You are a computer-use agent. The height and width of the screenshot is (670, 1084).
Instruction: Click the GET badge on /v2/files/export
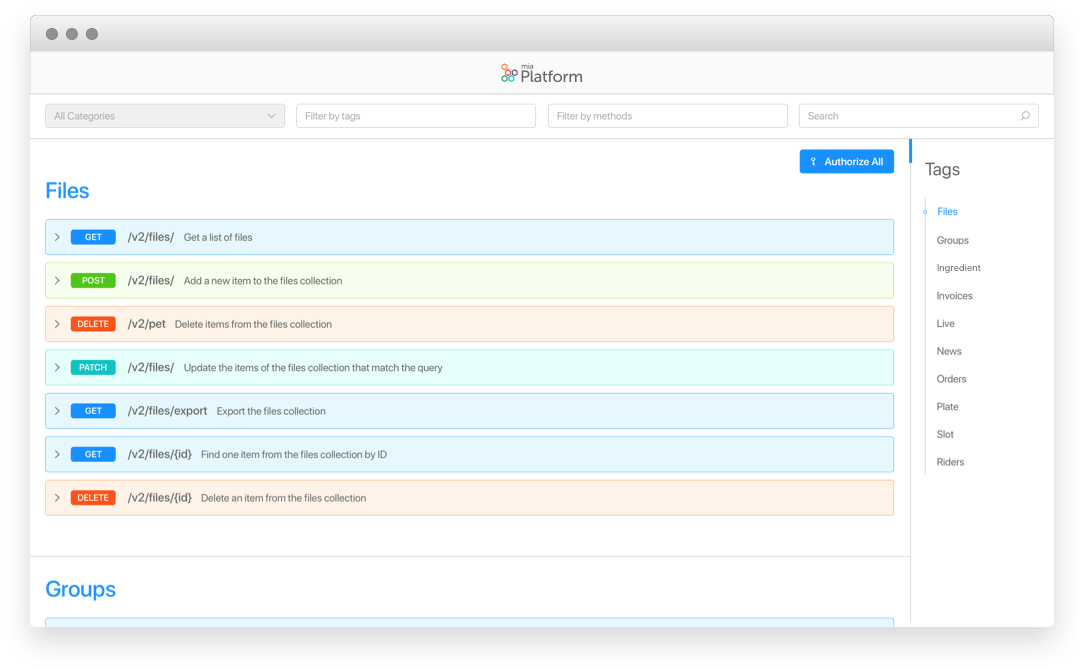click(x=93, y=411)
